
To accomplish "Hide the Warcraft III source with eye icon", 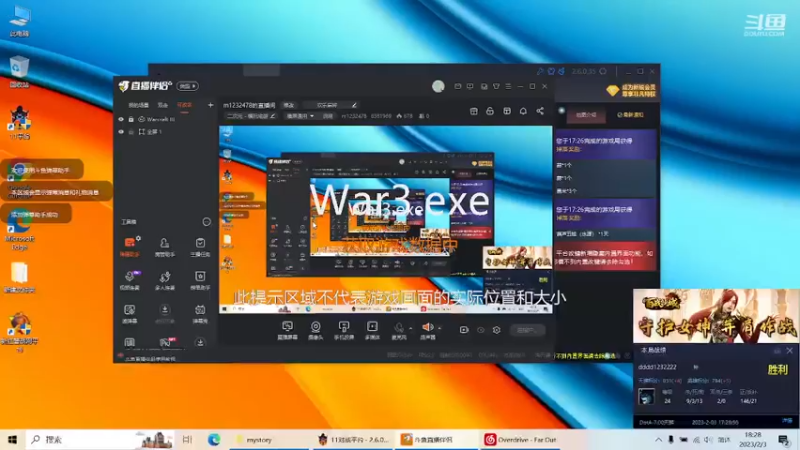I will click(x=121, y=119).
